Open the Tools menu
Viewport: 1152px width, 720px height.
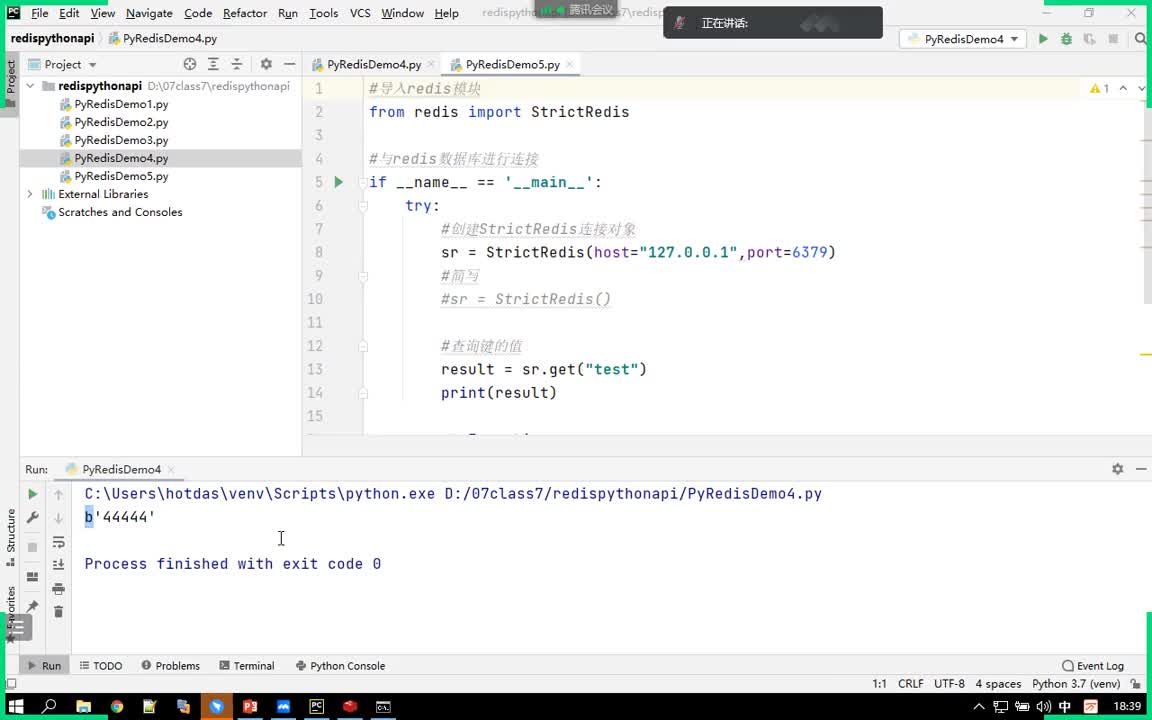coord(323,13)
